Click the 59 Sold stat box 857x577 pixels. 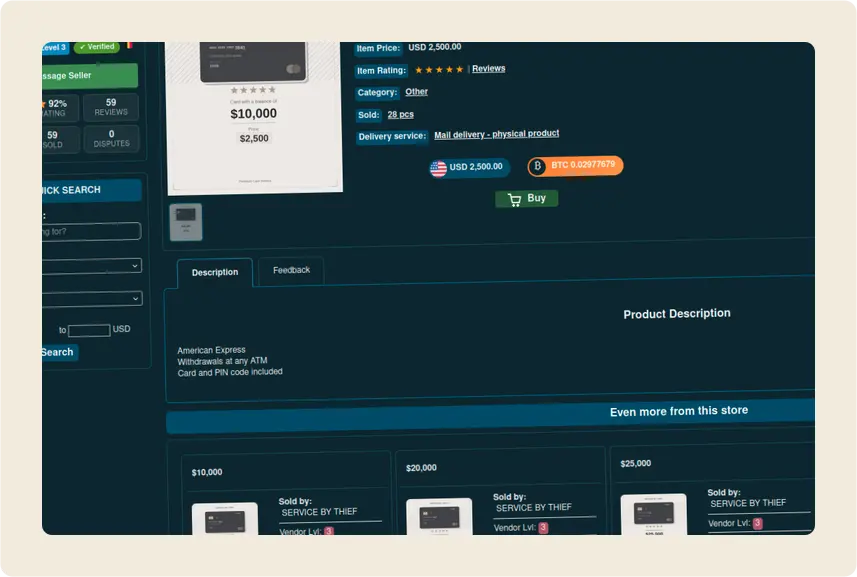[x=60, y=139]
